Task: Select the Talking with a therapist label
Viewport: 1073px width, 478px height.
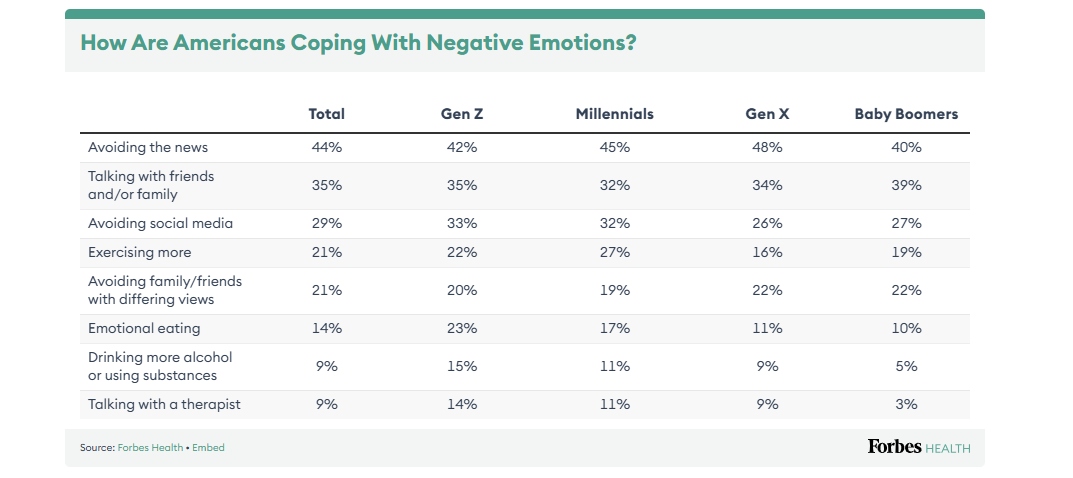Action: (164, 404)
